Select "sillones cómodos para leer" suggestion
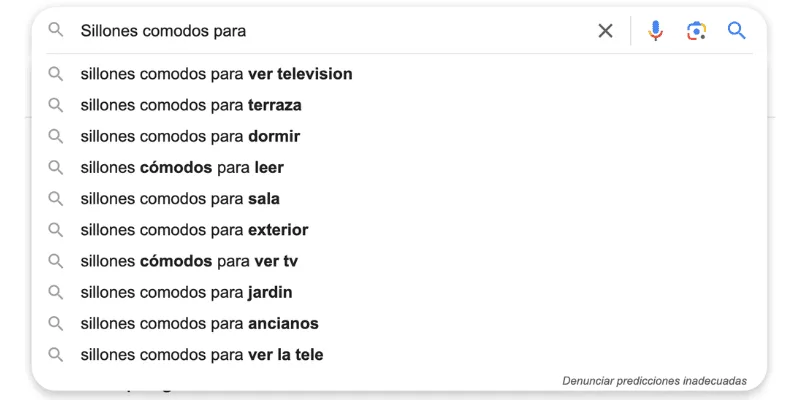Screen dimensions: 800x400 point(182,167)
